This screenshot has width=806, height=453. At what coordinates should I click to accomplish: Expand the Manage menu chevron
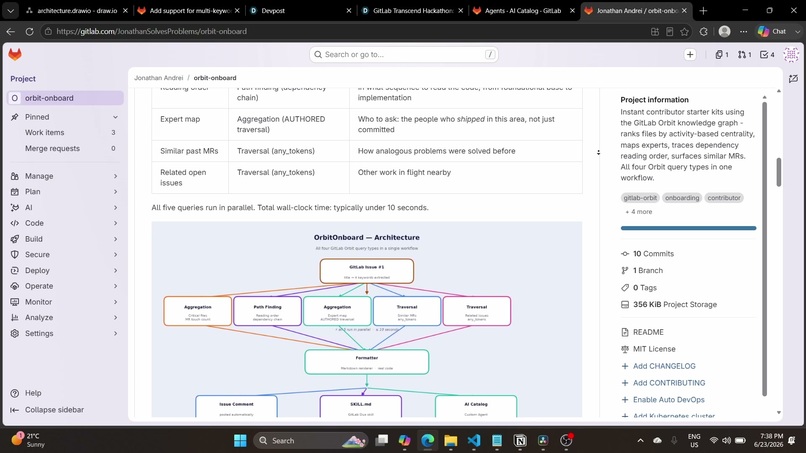click(116, 176)
